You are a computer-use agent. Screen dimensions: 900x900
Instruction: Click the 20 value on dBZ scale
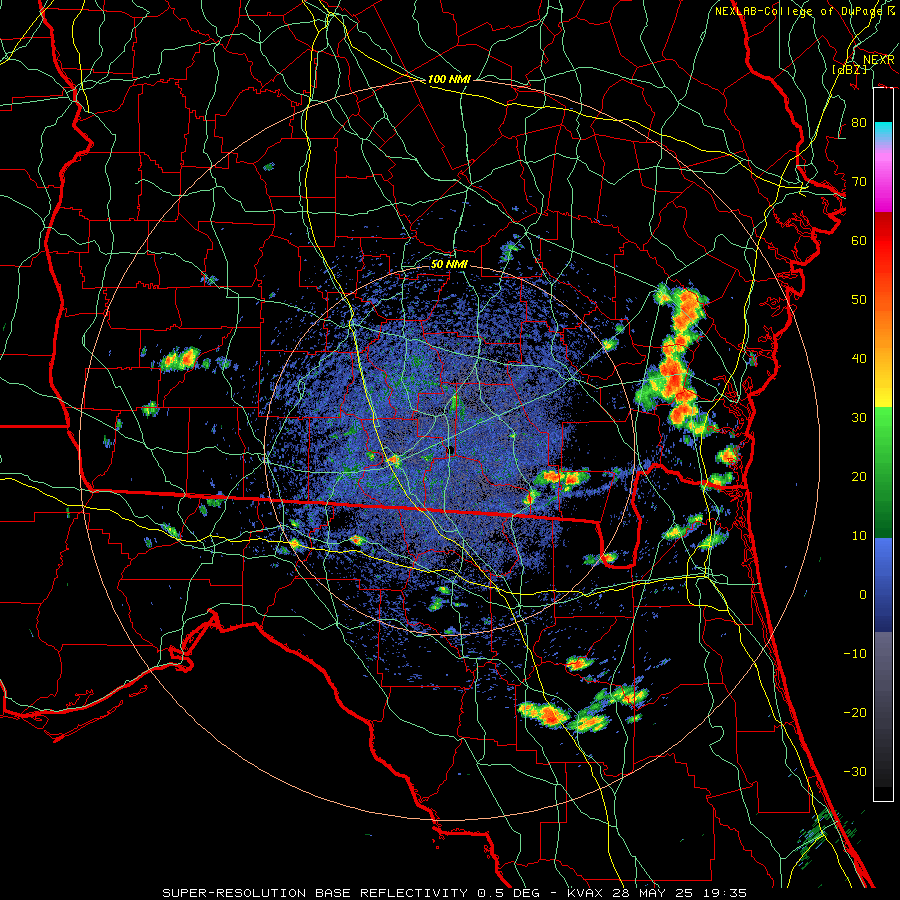(859, 476)
